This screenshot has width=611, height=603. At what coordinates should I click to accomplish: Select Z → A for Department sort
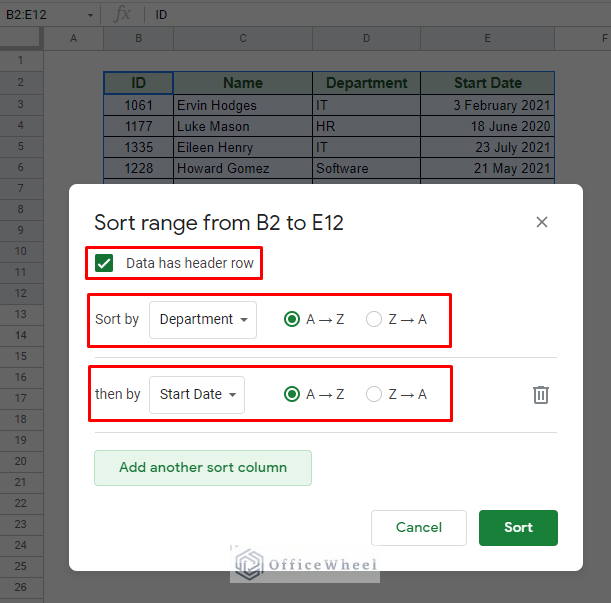pos(374,320)
